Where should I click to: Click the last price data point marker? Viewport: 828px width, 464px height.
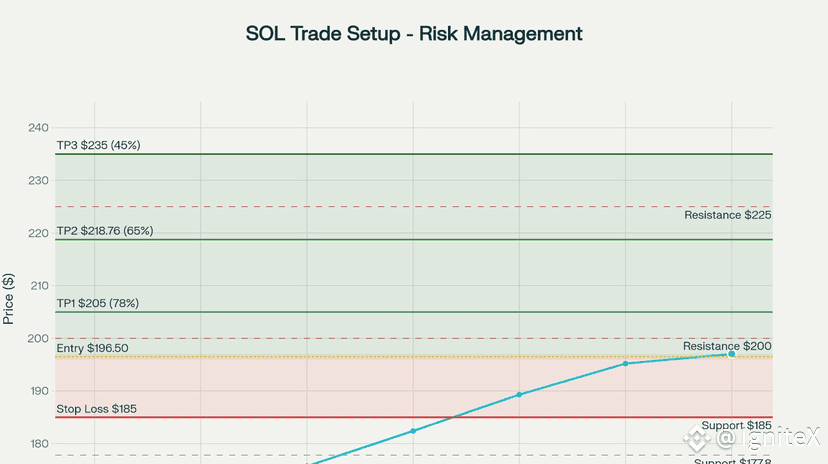(x=731, y=354)
